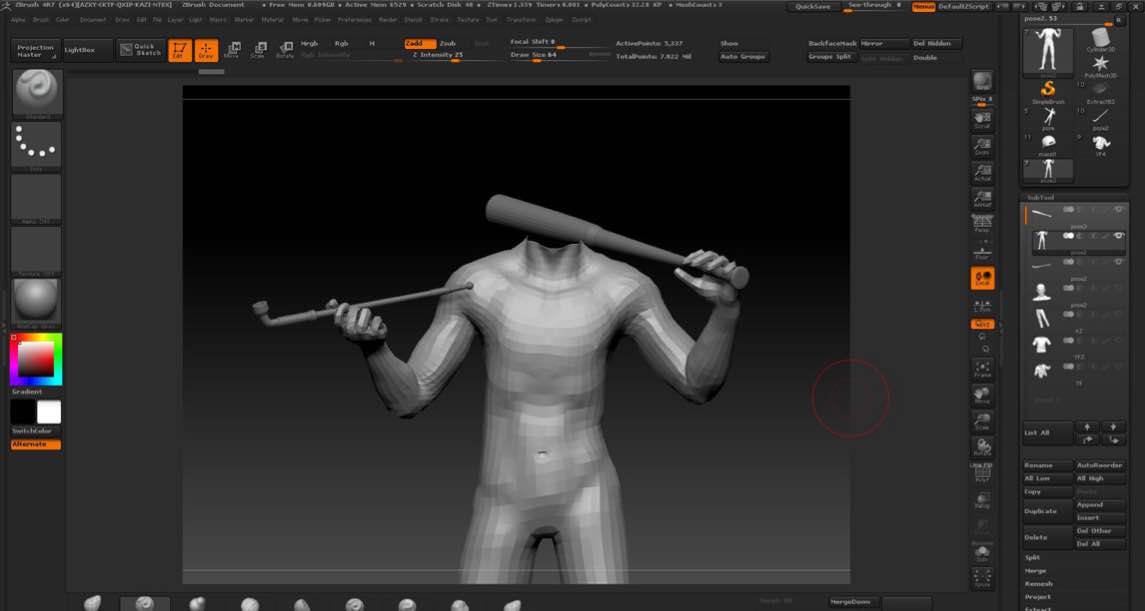Toggle M material mode

click(372, 44)
